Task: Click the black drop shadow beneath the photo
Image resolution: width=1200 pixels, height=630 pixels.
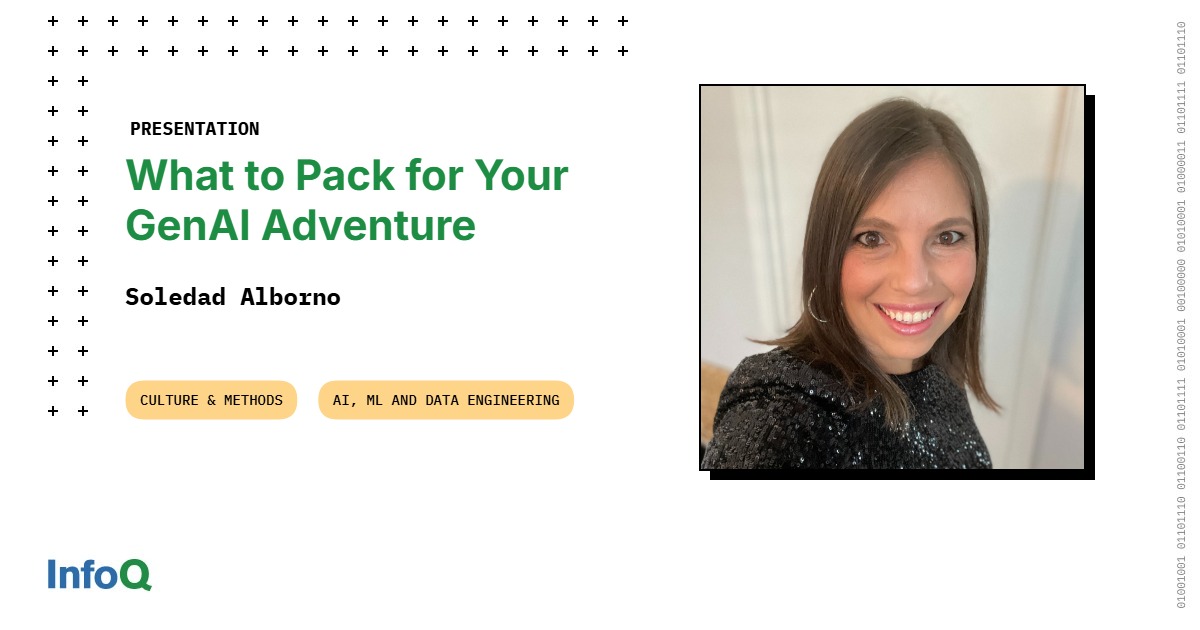Action: click(902, 475)
